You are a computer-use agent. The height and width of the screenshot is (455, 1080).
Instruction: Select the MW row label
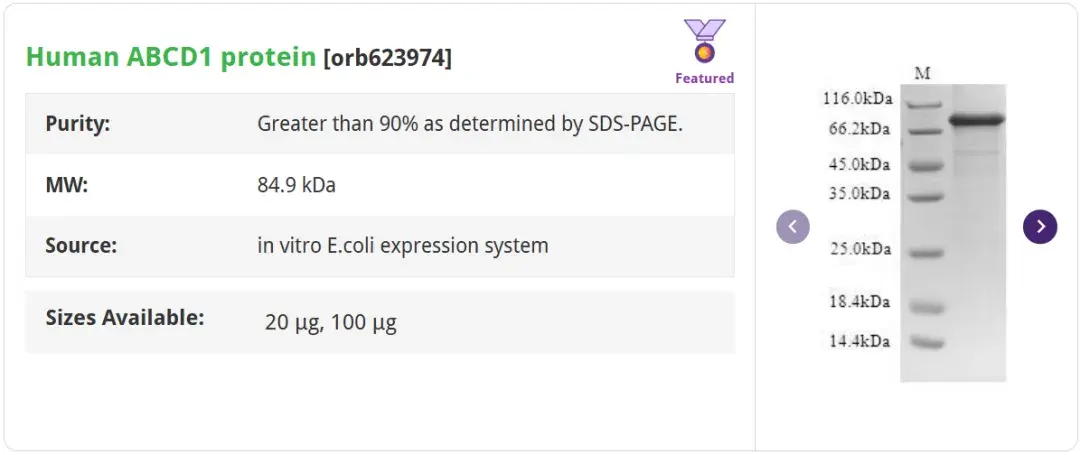click(x=67, y=185)
